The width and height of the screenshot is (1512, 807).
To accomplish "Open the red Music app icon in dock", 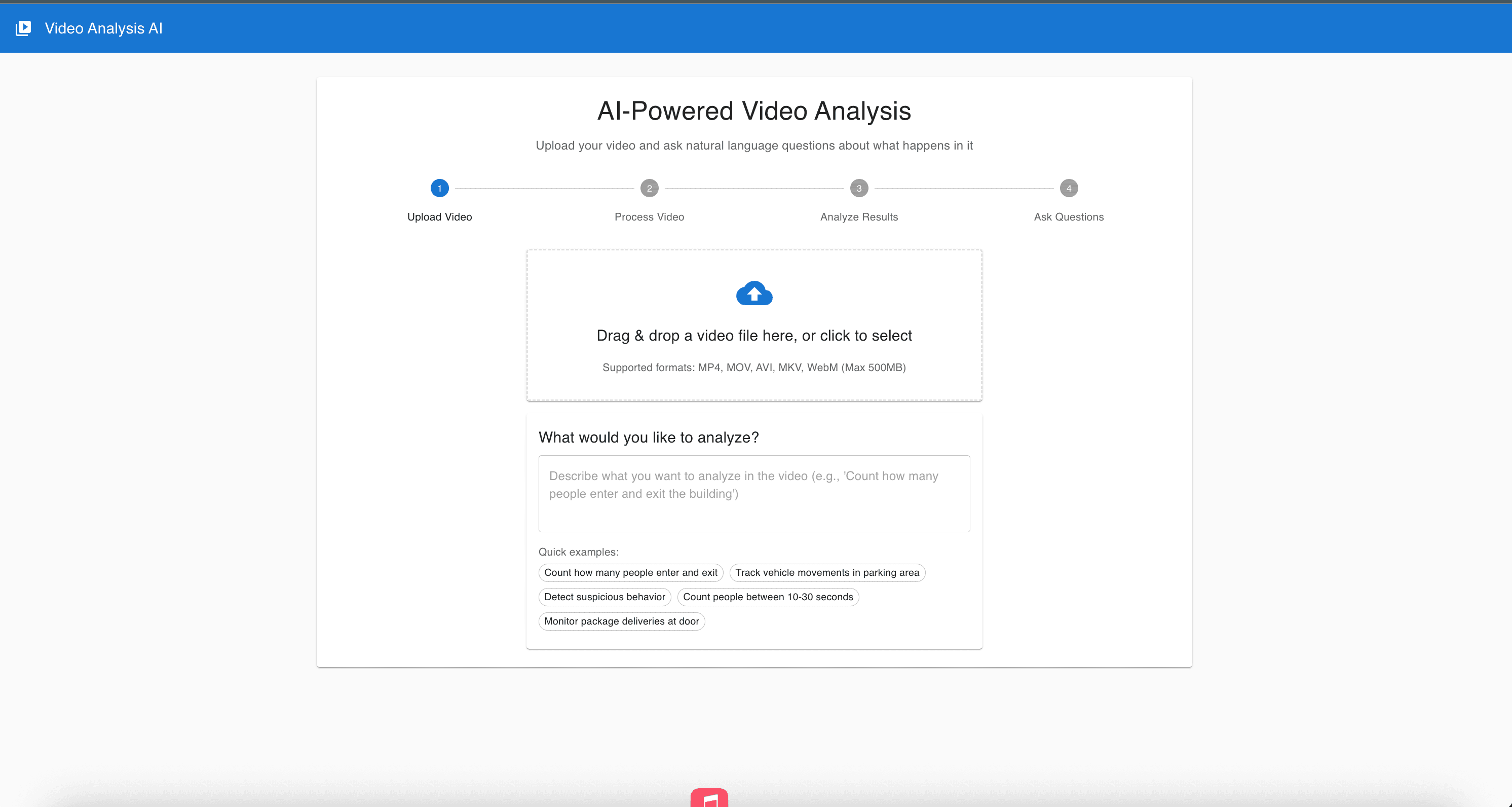I will [709, 797].
